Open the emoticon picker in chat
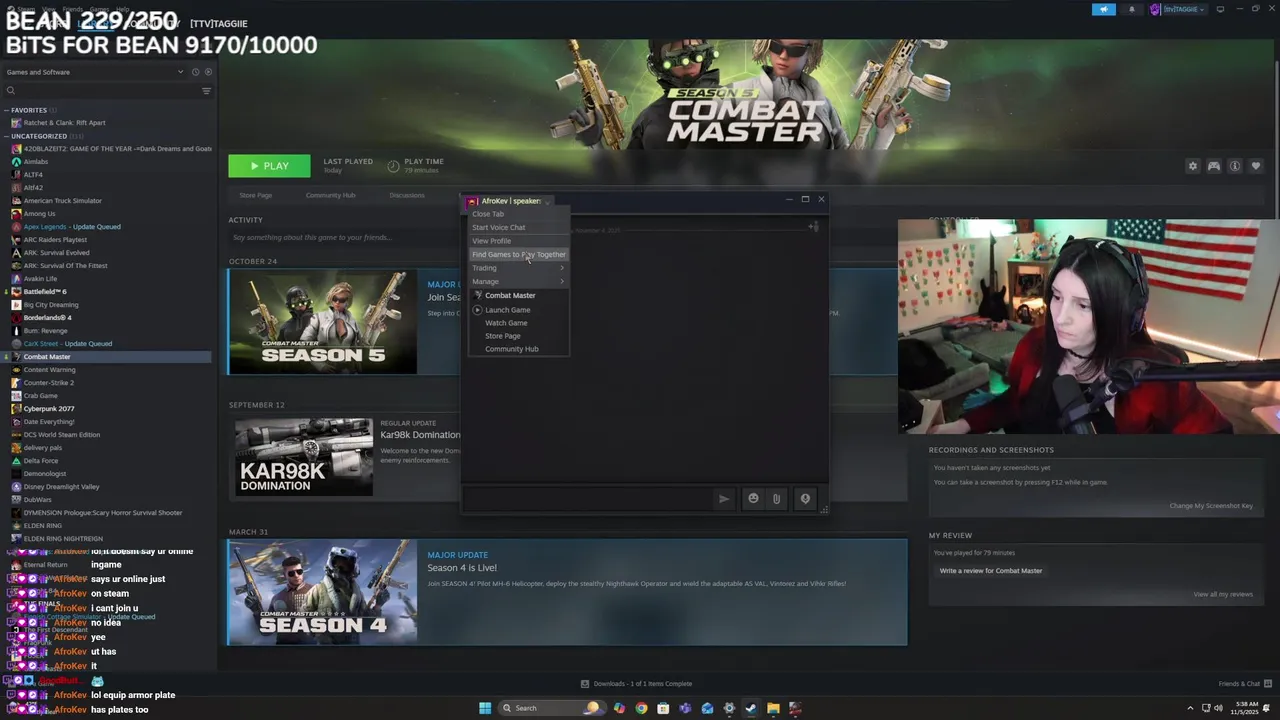The image size is (1280, 720). point(753,499)
